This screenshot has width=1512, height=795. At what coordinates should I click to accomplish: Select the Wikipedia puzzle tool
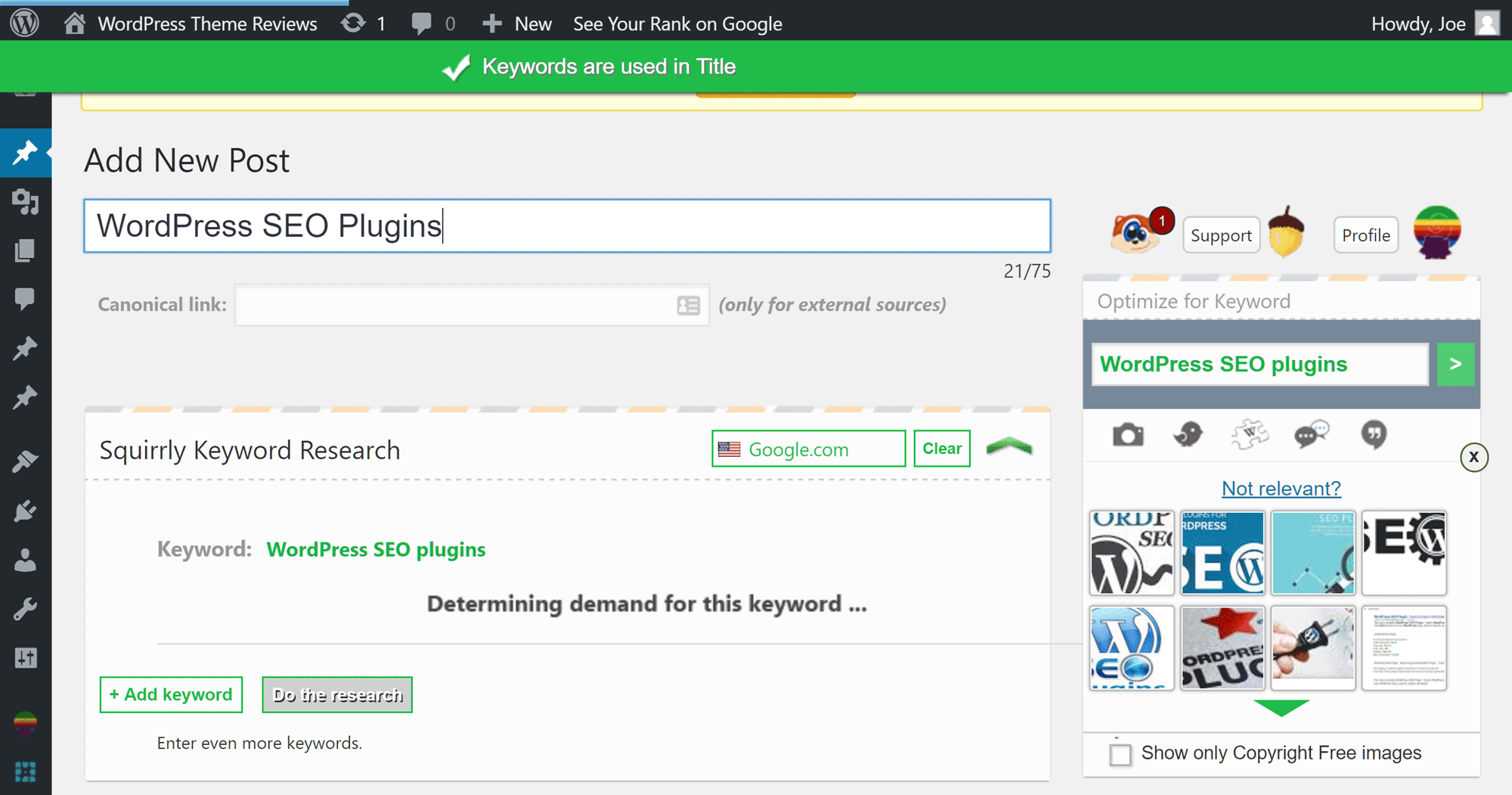(x=1249, y=434)
